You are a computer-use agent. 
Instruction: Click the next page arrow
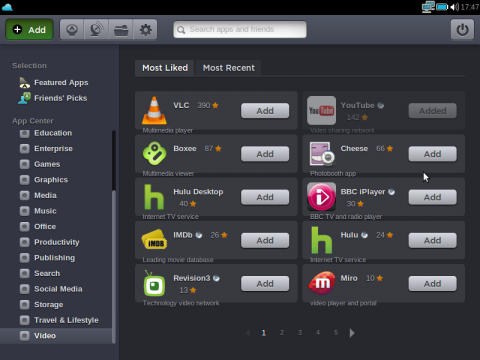point(352,333)
